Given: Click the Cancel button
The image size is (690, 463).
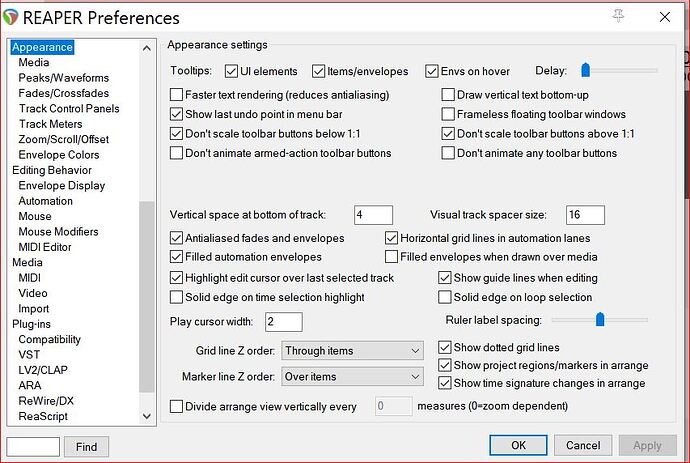Looking at the screenshot, I should coord(583,445).
